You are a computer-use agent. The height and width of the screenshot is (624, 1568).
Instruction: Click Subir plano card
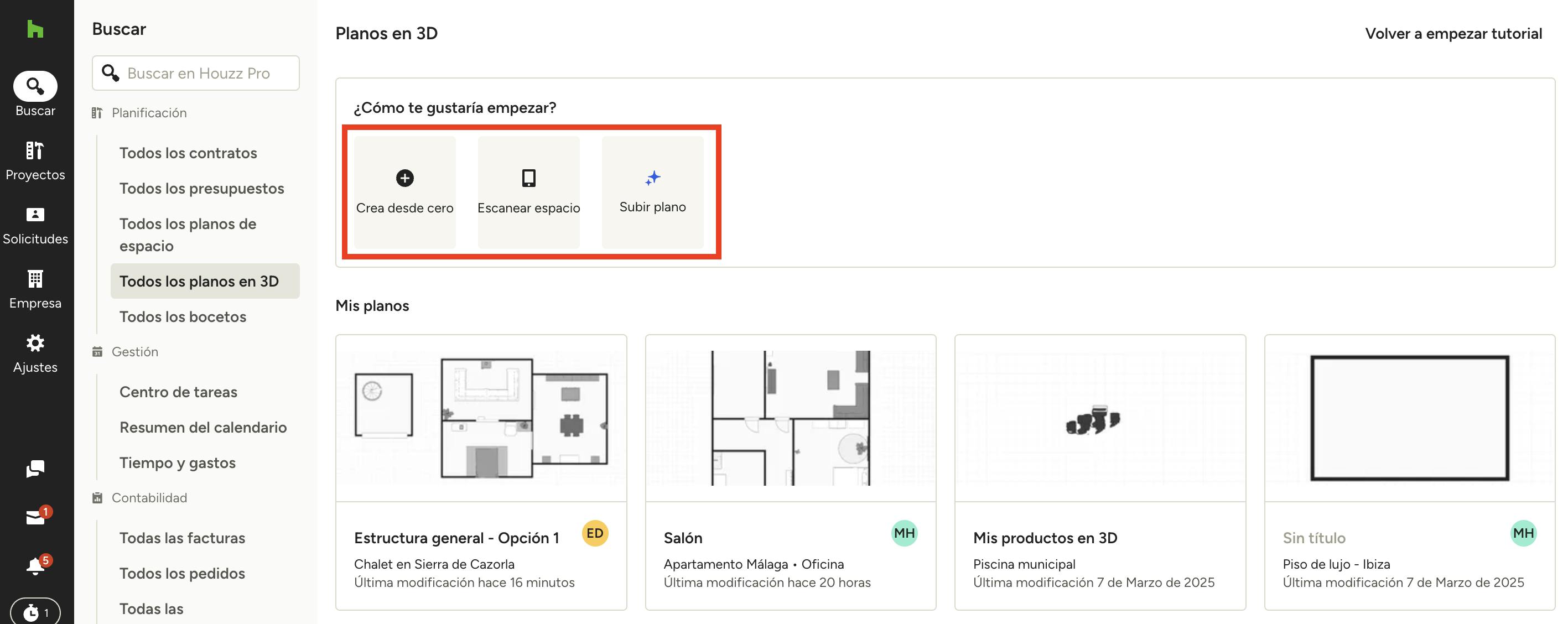[x=652, y=192]
